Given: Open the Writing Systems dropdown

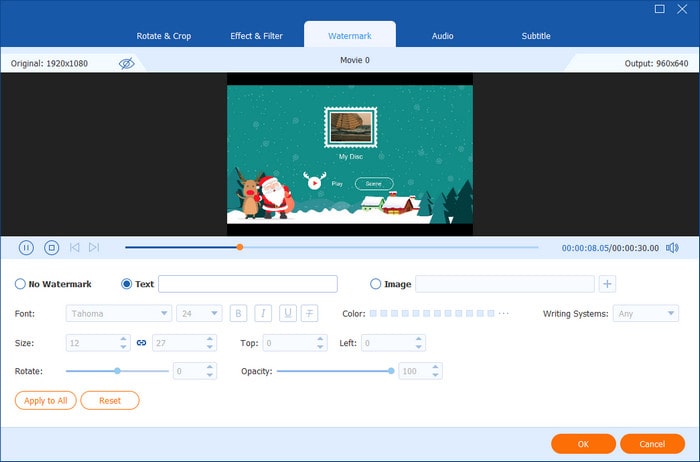Looking at the screenshot, I should pos(645,313).
